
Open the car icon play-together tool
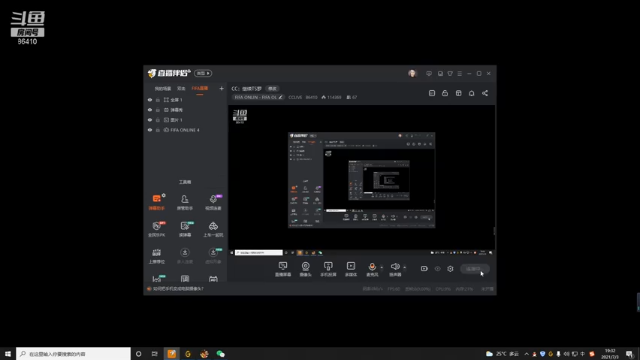point(213,229)
